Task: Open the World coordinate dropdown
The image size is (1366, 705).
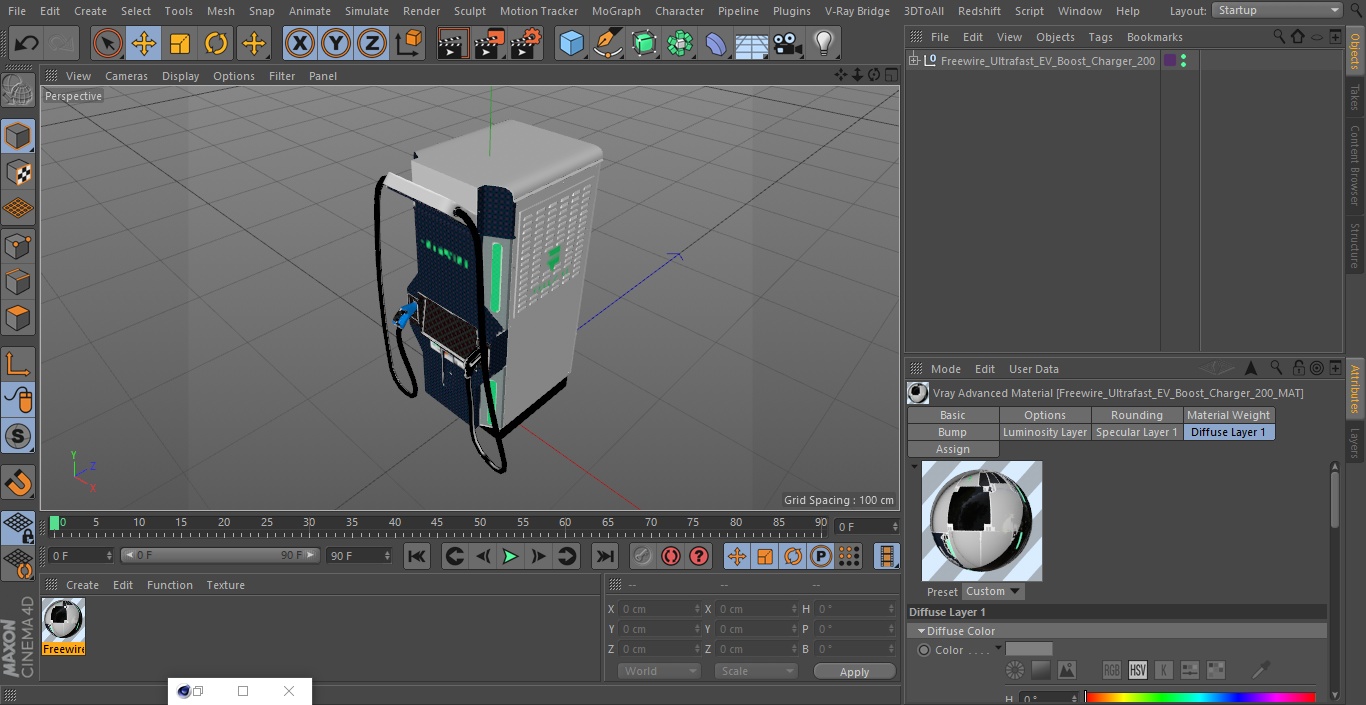Action: (657, 671)
